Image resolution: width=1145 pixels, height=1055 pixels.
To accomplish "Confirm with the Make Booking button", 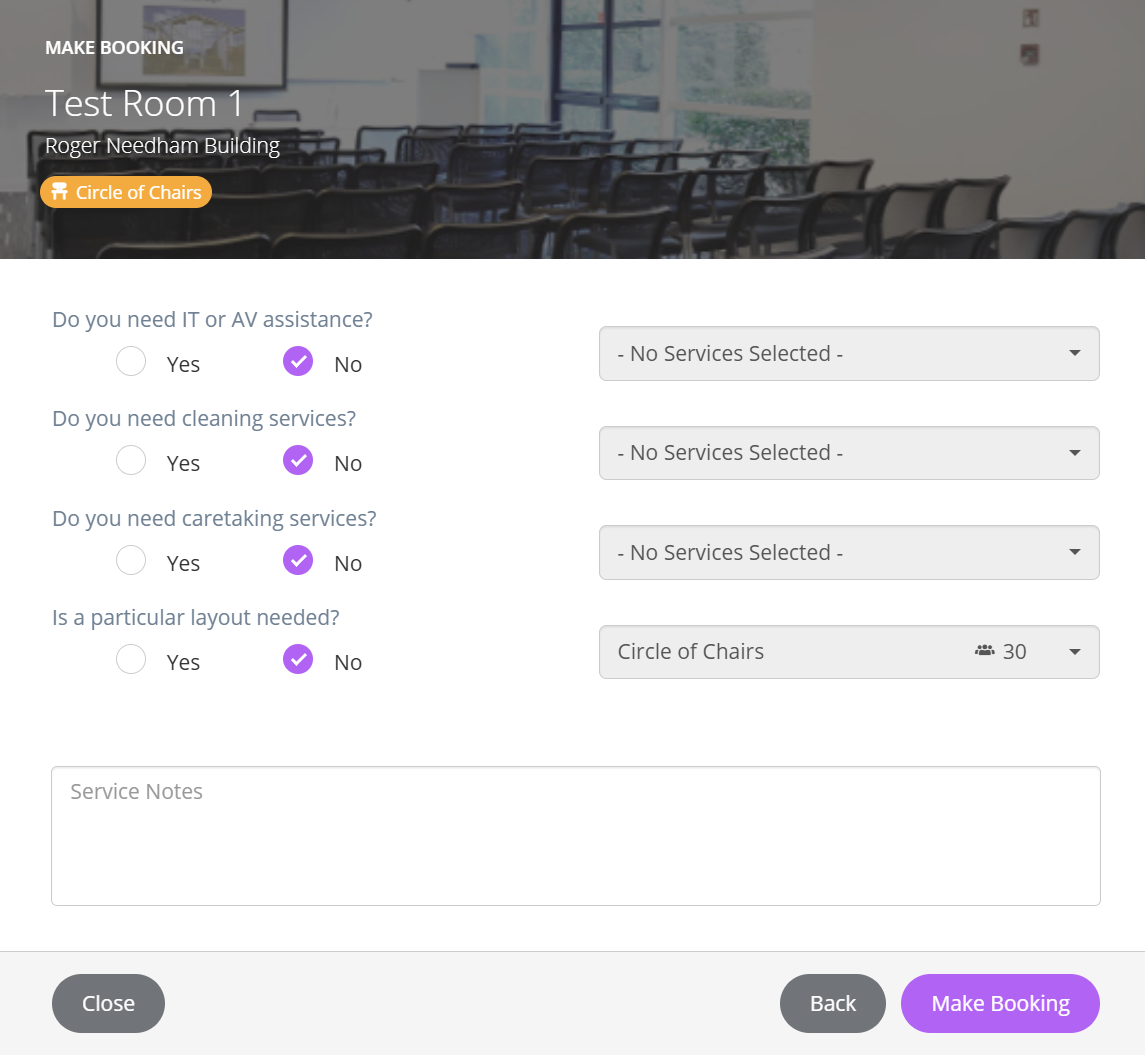I will (x=1000, y=1003).
